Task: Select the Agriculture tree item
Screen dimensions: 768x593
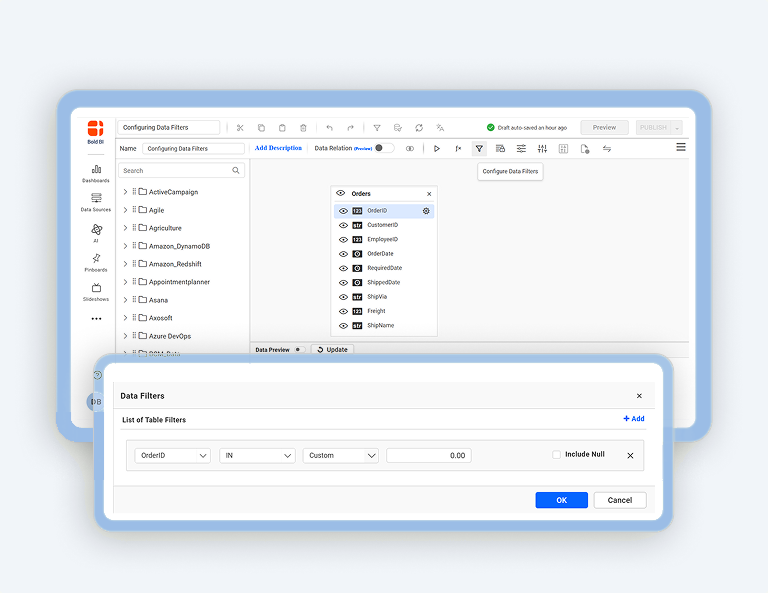Action: pyautogui.click(x=165, y=228)
